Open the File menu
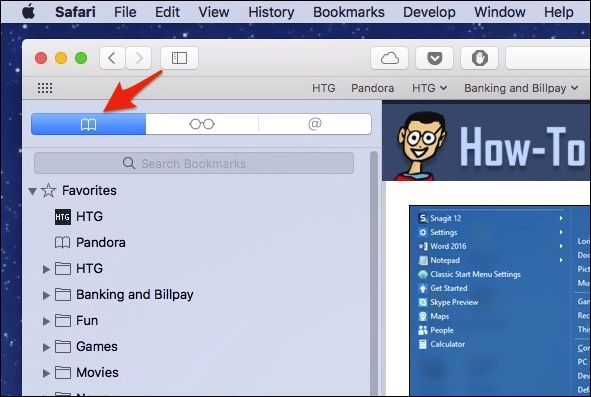 coord(125,12)
